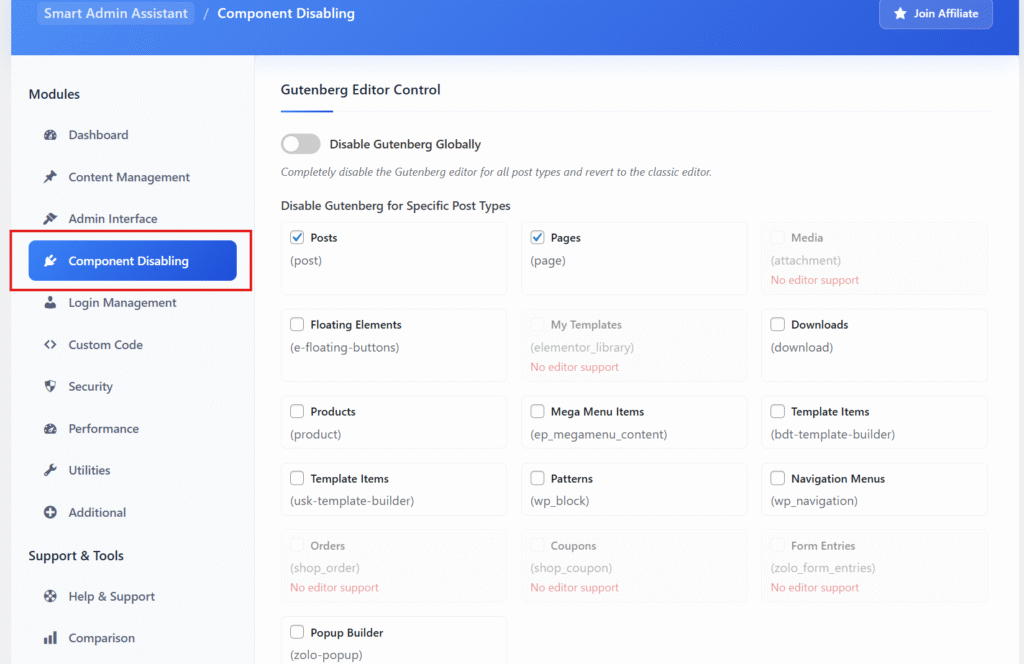Check the usk-template-builder Template Items checkbox
Image resolution: width=1024 pixels, height=664 pixels.
297,478
